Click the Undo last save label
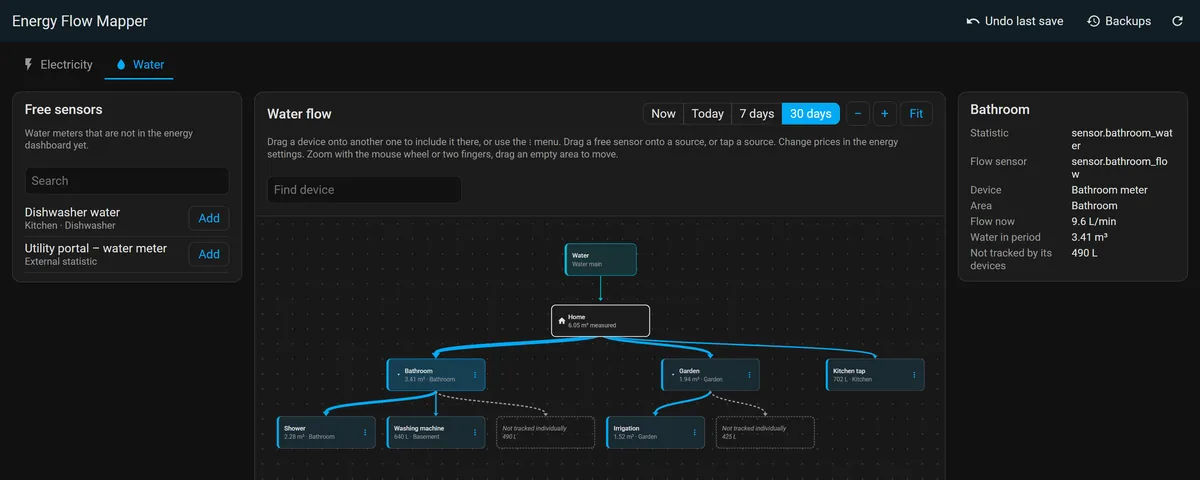 pos(1024,21)
